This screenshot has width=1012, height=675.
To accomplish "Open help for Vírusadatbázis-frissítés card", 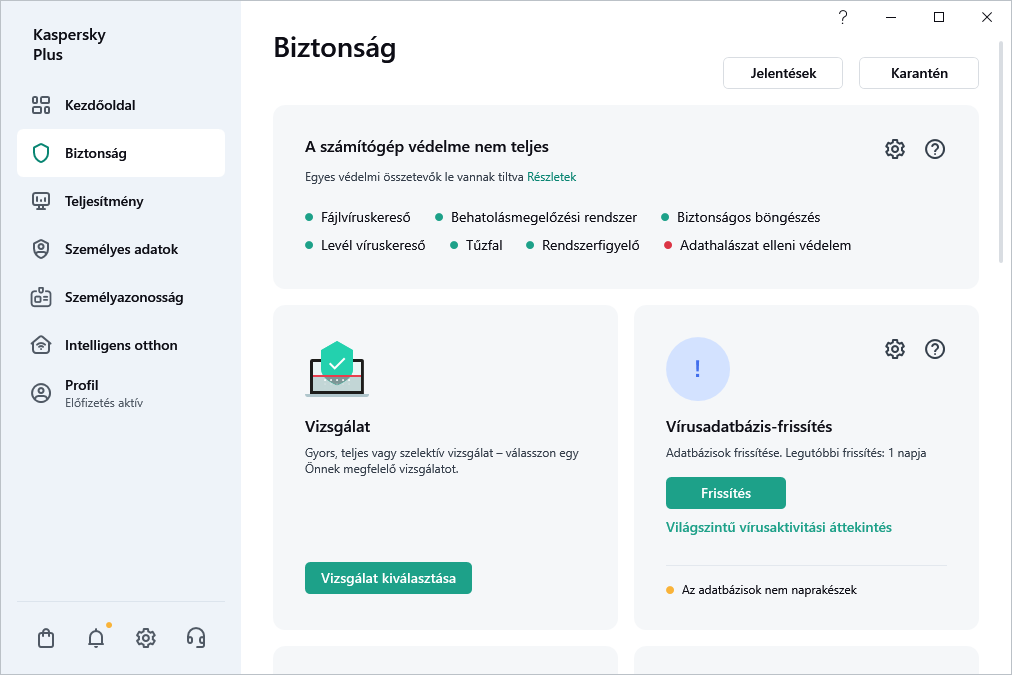I will click(935, 349).
